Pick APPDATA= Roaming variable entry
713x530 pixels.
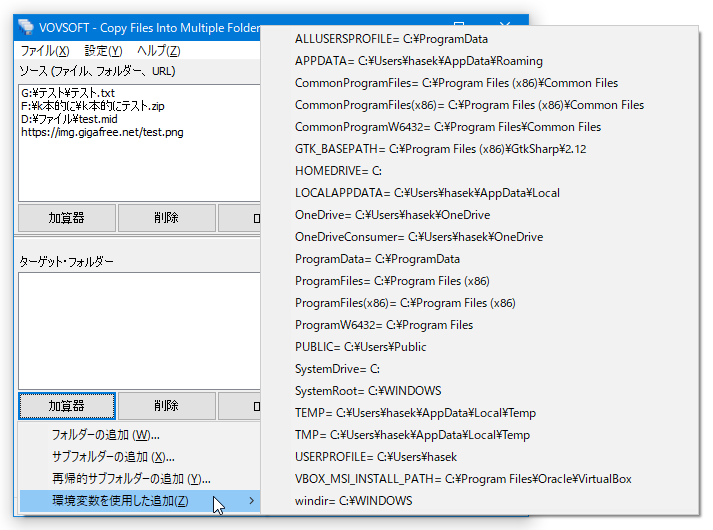(x=480, y=61)
